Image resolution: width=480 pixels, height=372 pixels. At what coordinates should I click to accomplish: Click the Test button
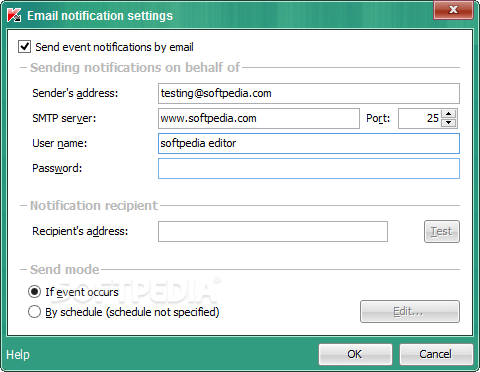tap(442, 231)
